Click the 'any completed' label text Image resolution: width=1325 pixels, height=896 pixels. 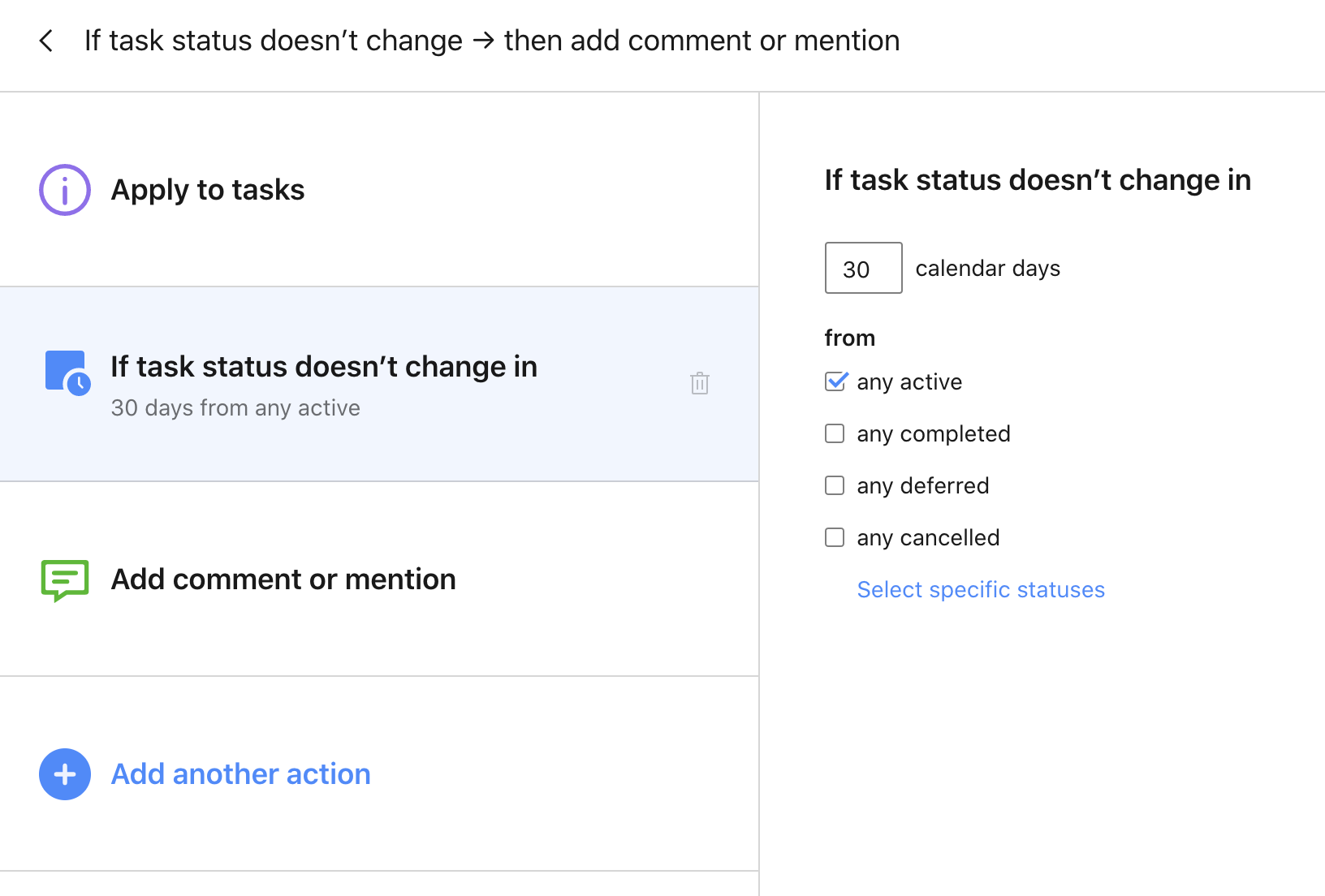(934, 434)
